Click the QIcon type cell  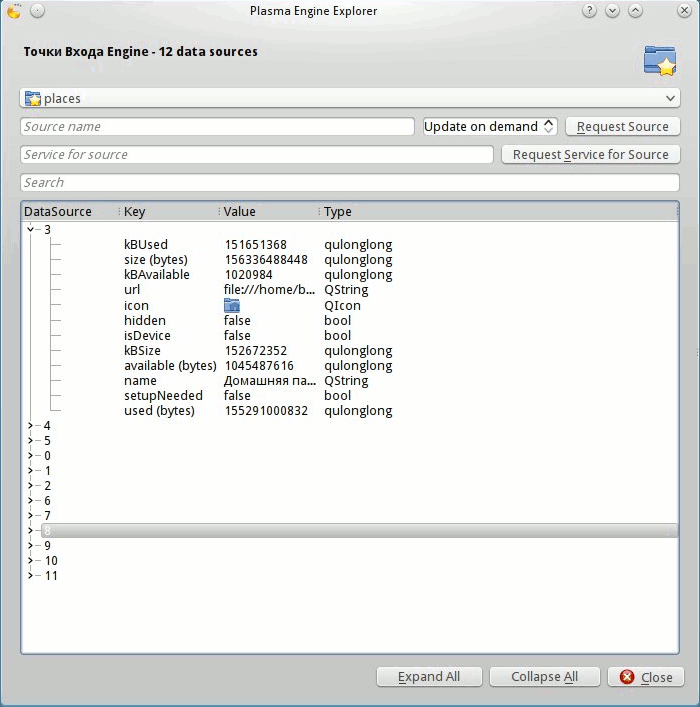click(342, 306)
